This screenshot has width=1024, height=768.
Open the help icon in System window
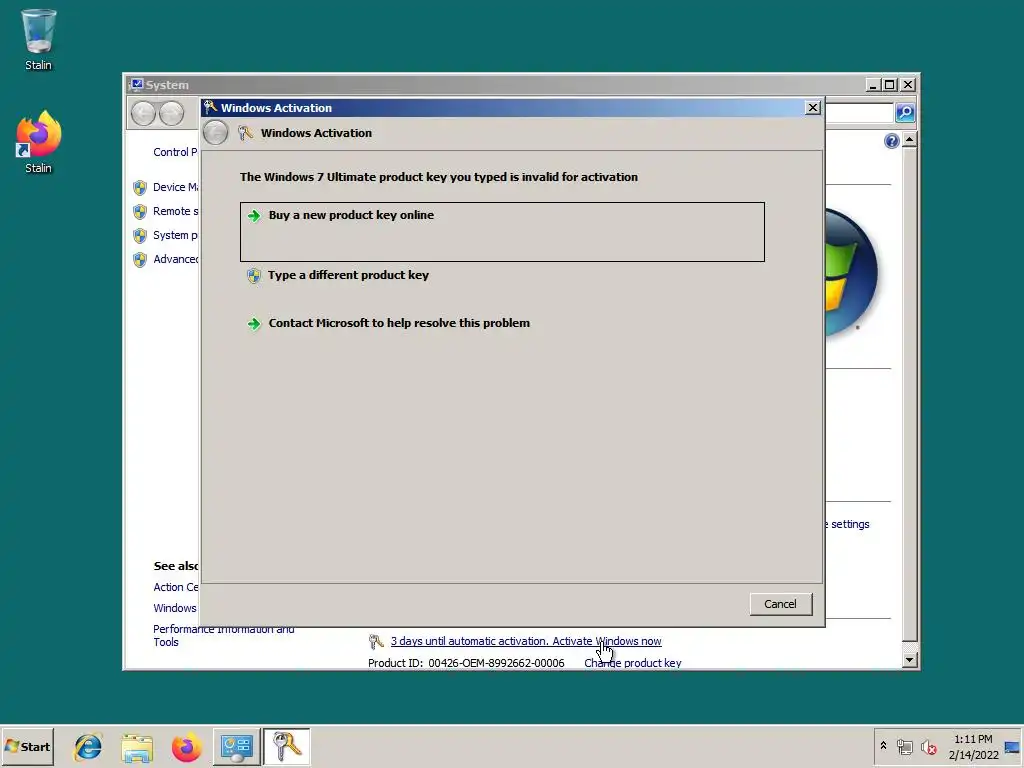(x=891, y=141)
